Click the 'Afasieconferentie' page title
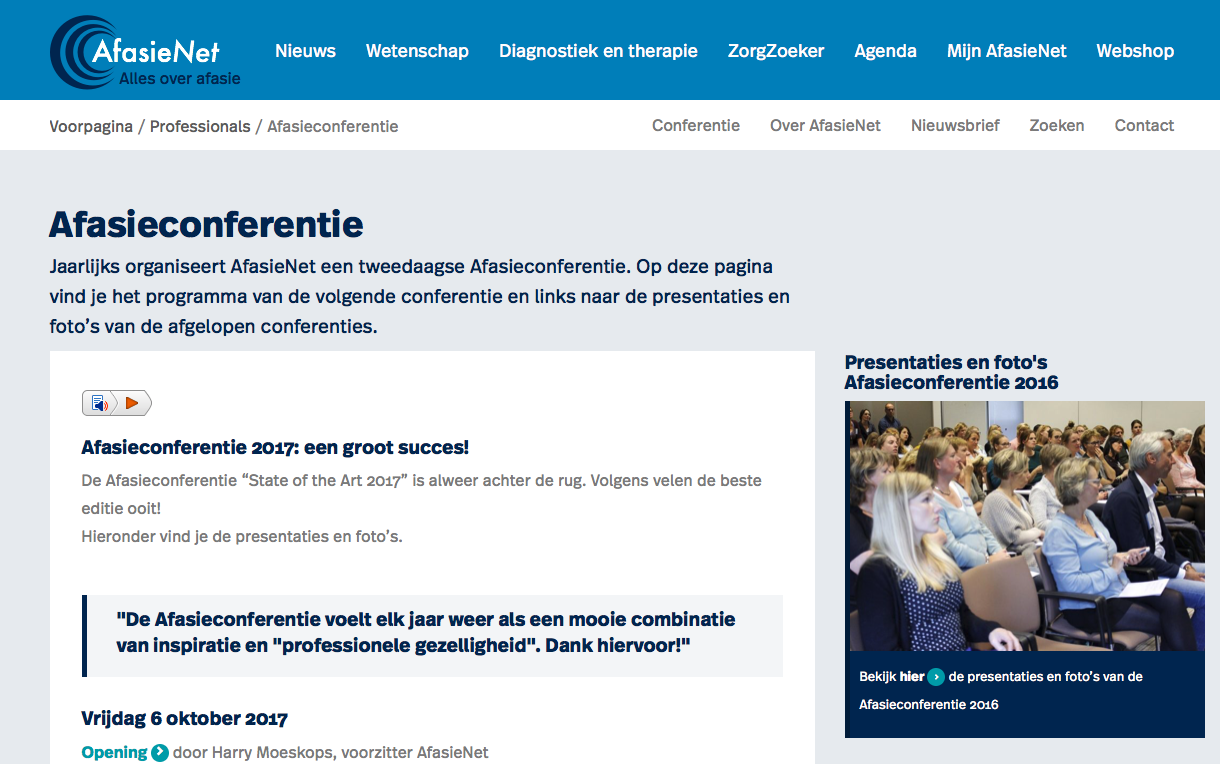 [206, 224]
